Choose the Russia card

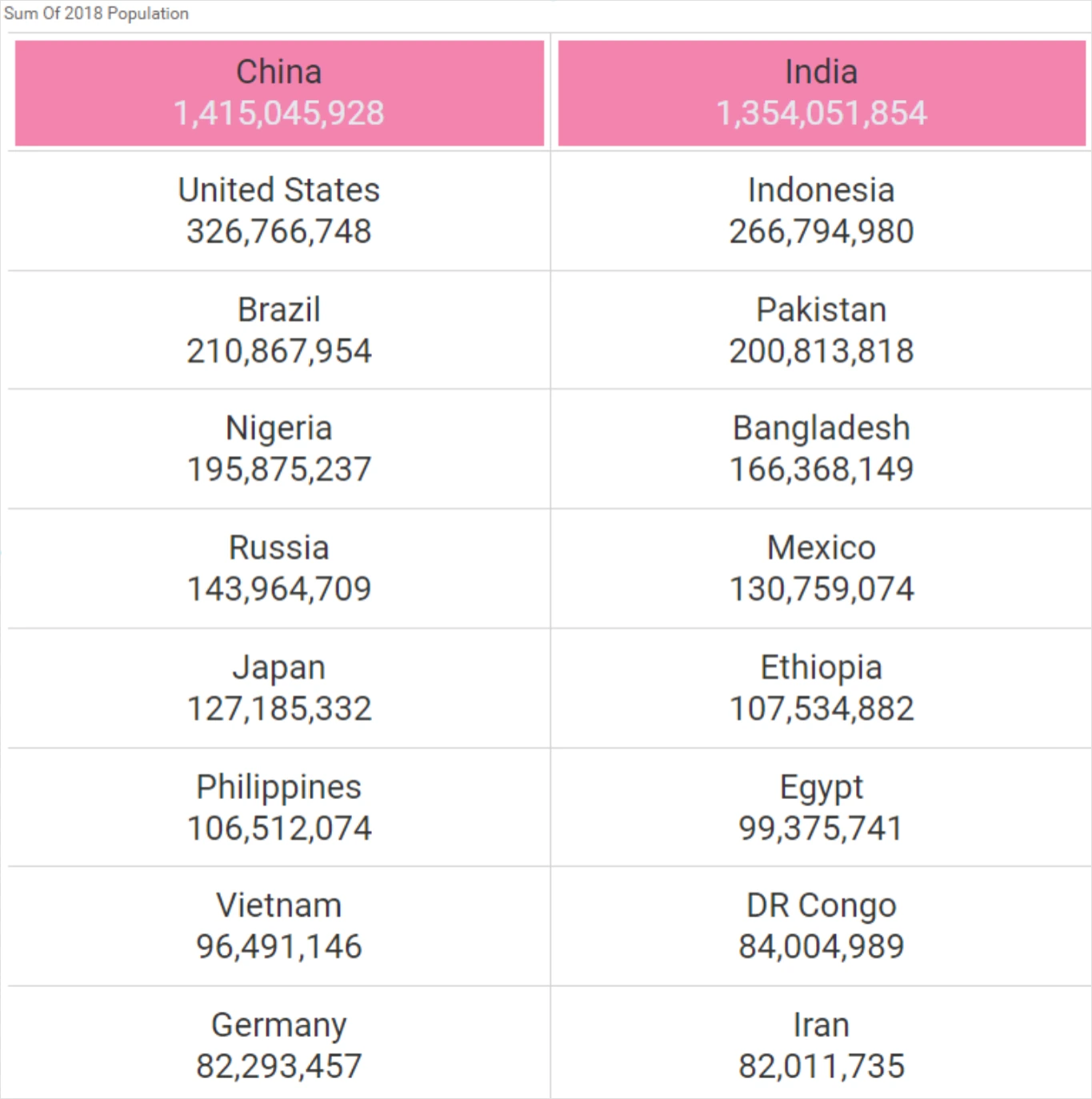click(x=279, y=568)
